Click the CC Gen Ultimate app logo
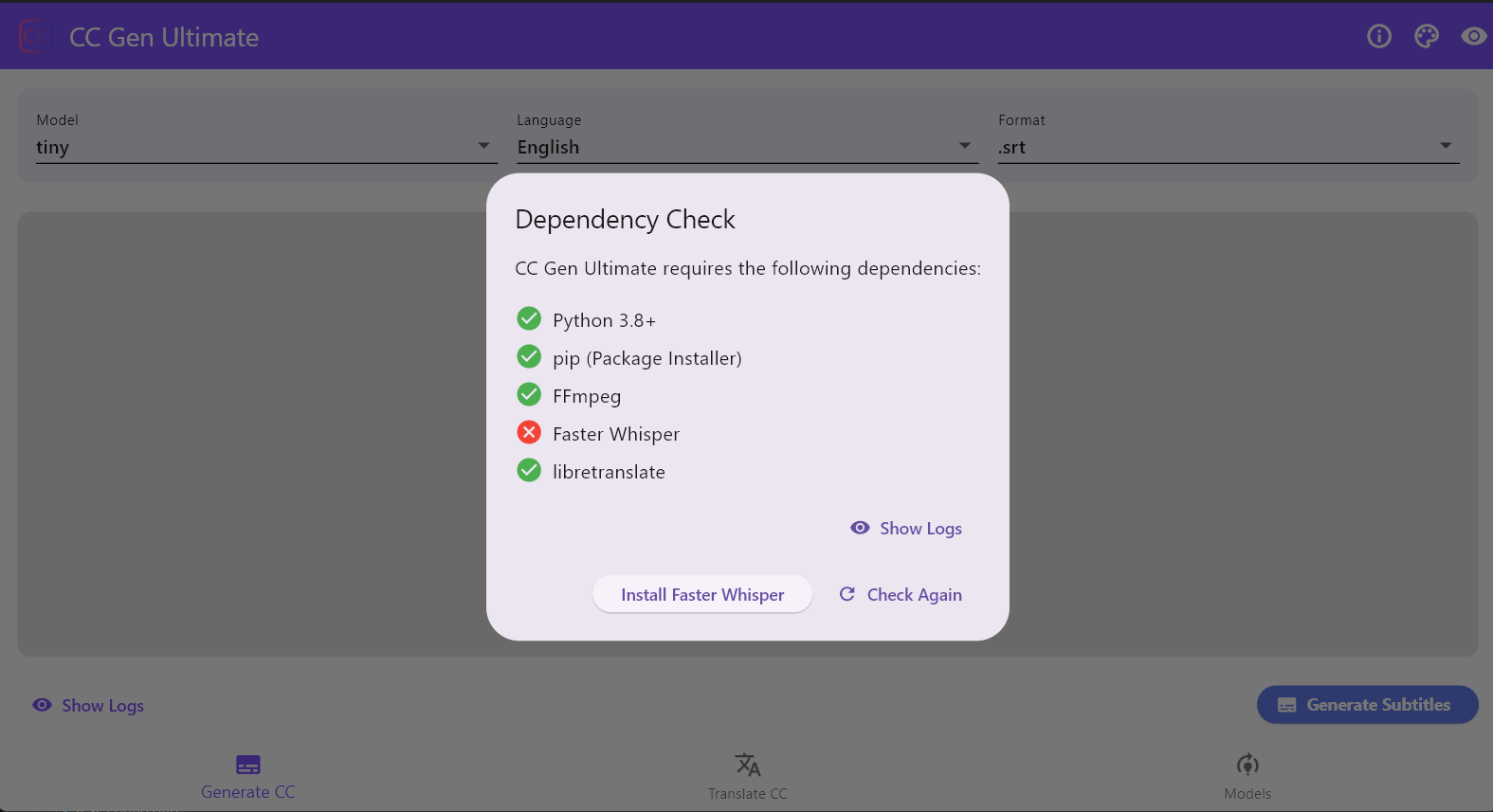Viewport: 1493px width, 812px height. click(34, 37)
